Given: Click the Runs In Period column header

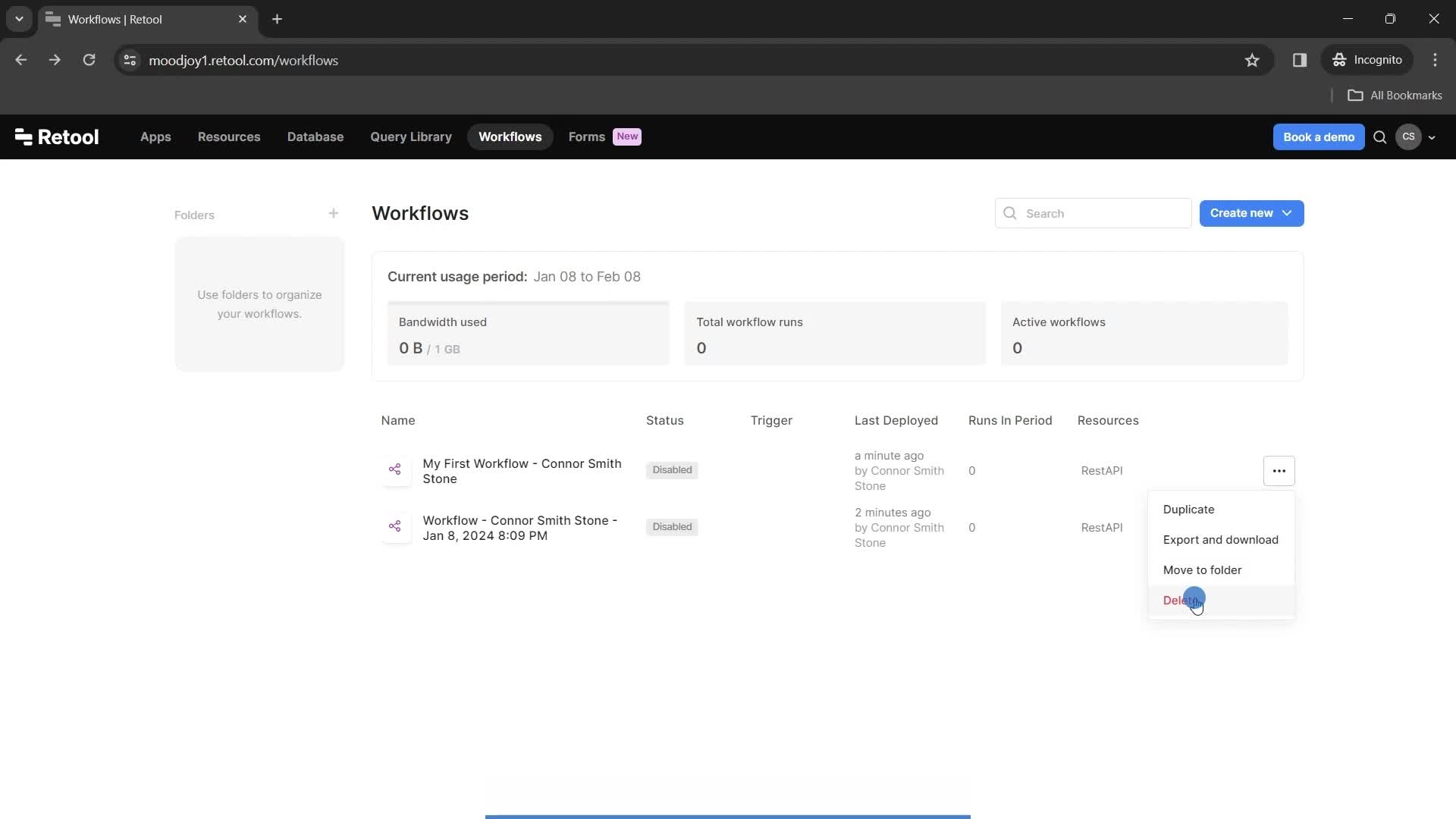Looking at the screenshot, I should pyautogui.click(x=1010, y=421).
